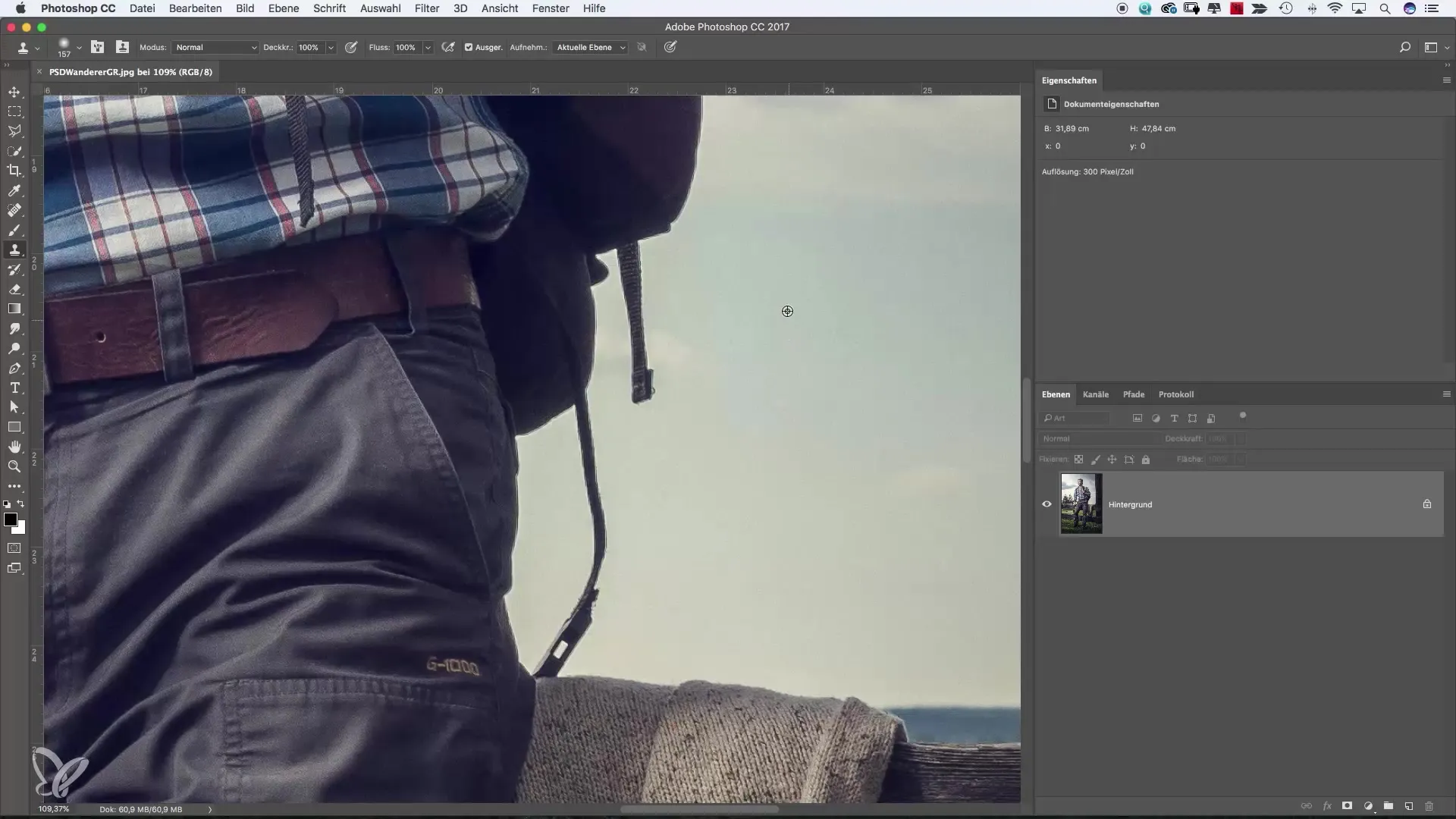Select the Dodge tool
Image resolution: width=1456 pixels, height=819 pixels.
pos(14,348)
